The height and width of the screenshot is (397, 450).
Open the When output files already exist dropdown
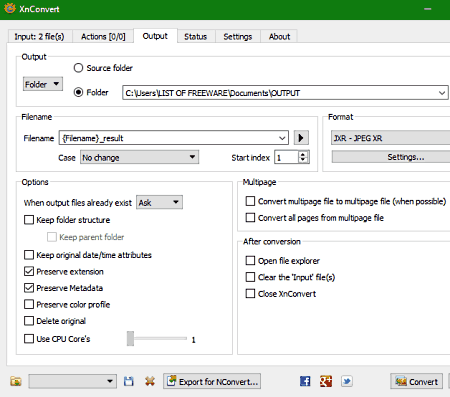click(x=159, y=202)
